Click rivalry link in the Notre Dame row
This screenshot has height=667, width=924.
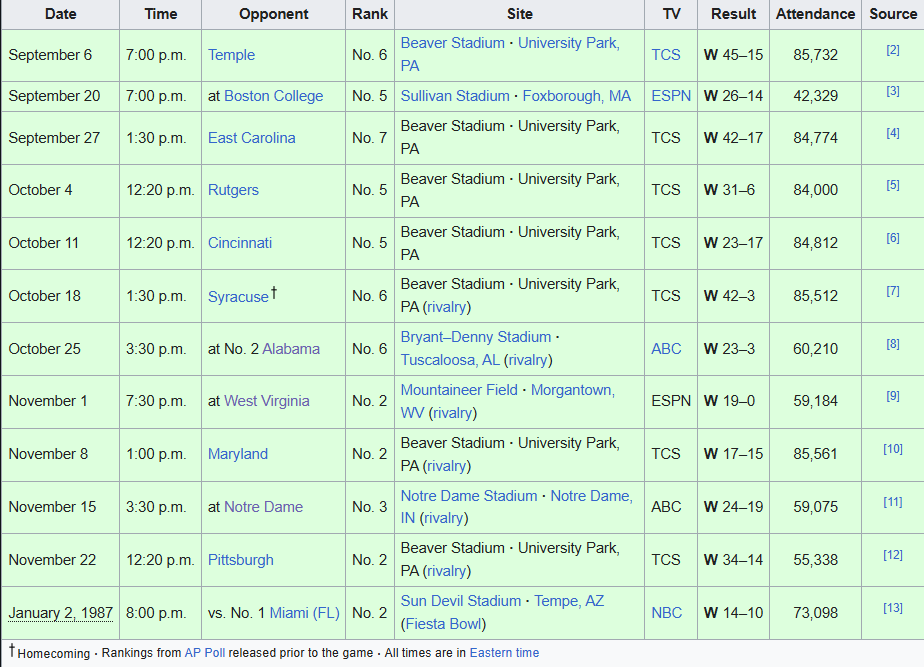point(444,518)
